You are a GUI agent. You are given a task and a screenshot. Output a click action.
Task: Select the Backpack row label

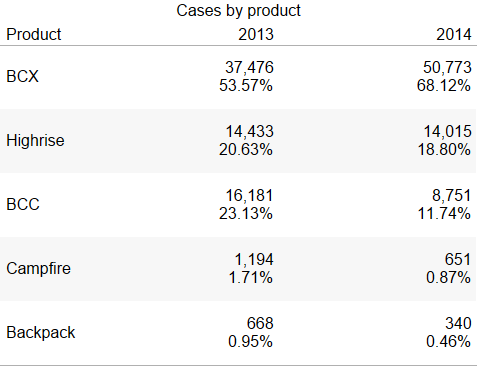click(x=41, y=332)
